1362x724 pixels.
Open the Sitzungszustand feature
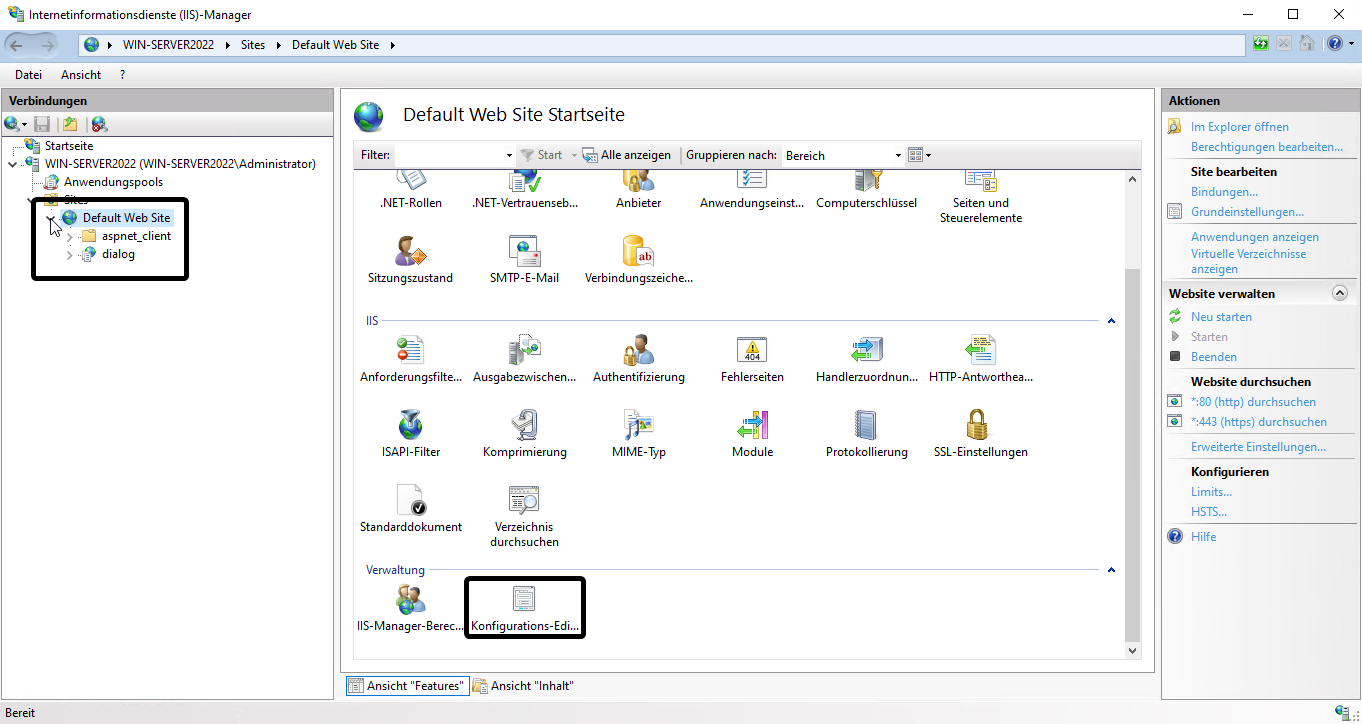(410, 260)
